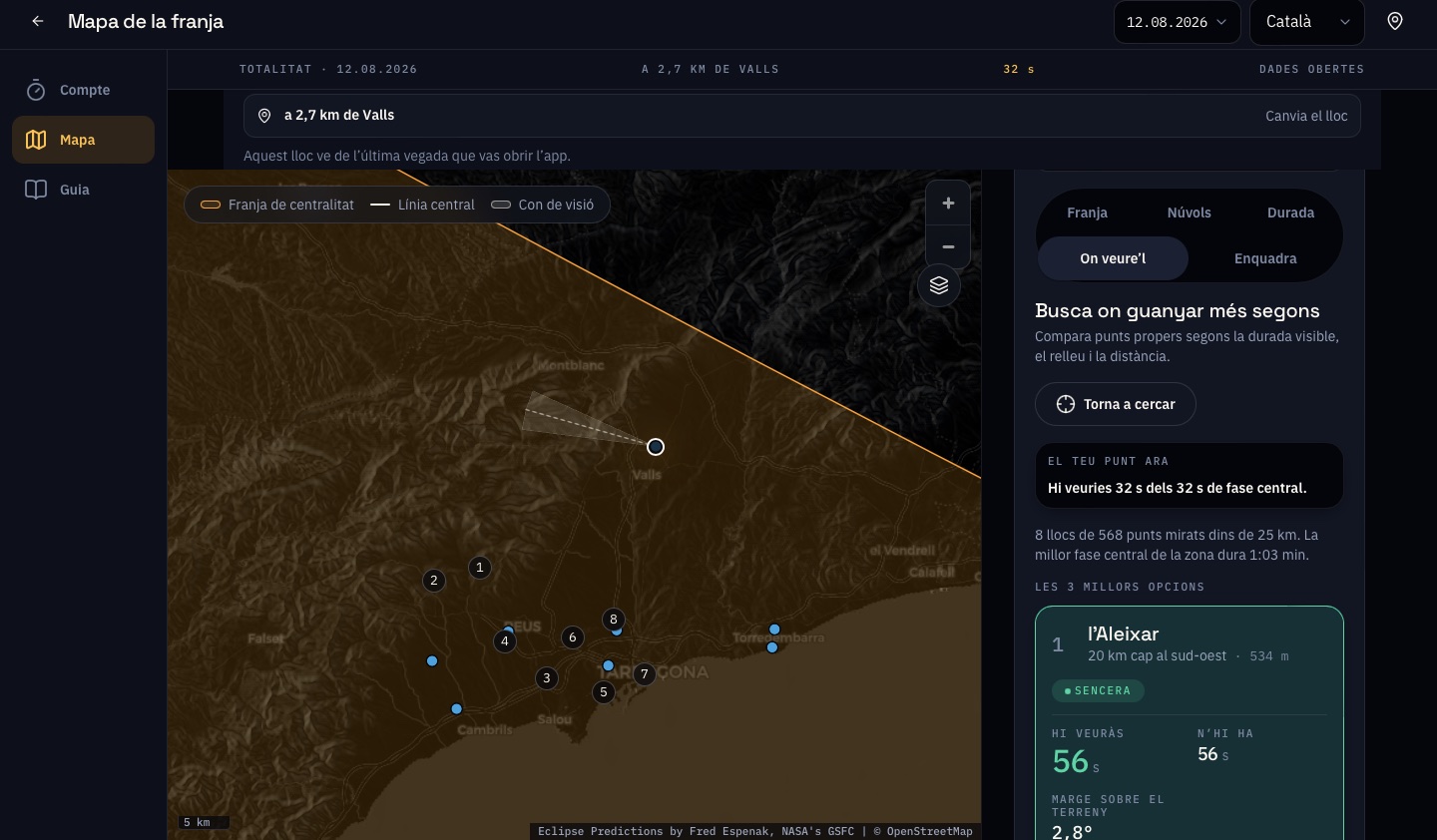1437x840 pixels.
Task: Open the Compte stopwatch icon in sidebar
Action: pos(36,90)
